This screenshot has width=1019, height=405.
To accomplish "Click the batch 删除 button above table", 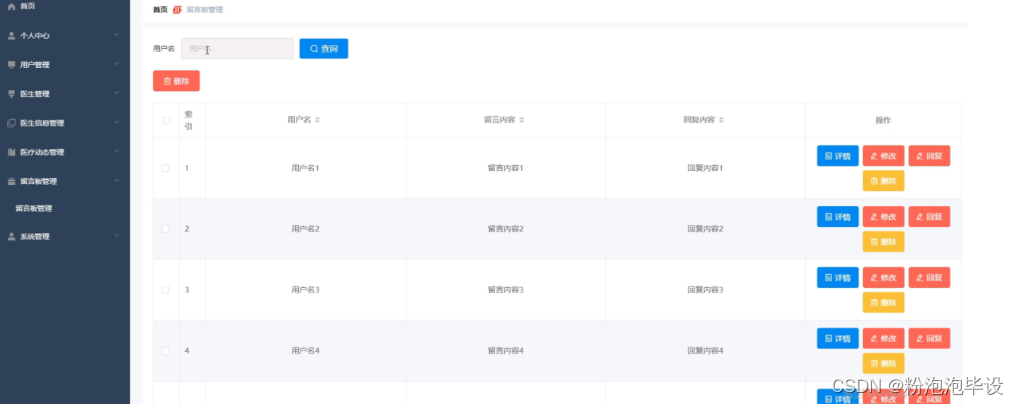I will click(x=176, y=81).
